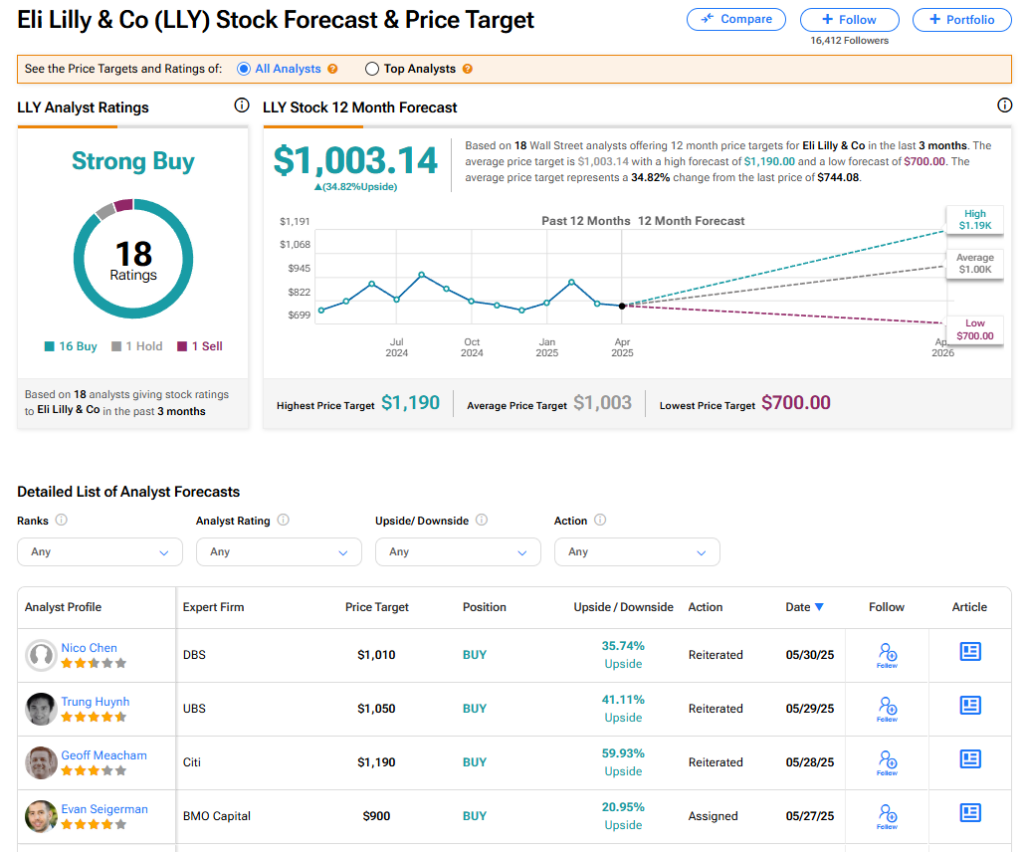Viewport: 1024px width, 852px height.
Task: Click info icon for 12 Month Forecast
Action: click(1004, 105)
